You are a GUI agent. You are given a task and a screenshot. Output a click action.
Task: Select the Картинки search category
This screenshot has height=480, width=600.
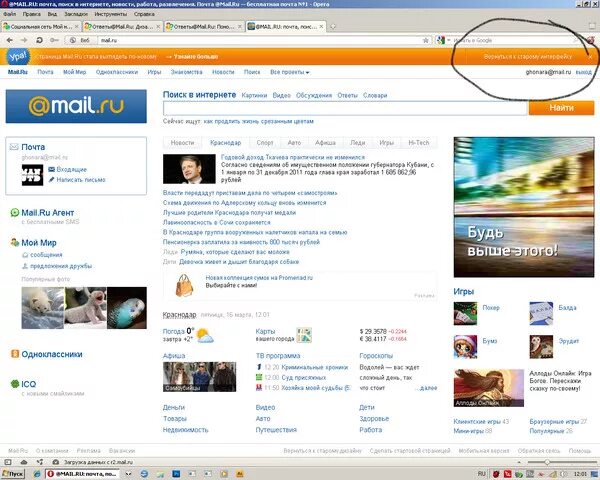tap(254, 95)
